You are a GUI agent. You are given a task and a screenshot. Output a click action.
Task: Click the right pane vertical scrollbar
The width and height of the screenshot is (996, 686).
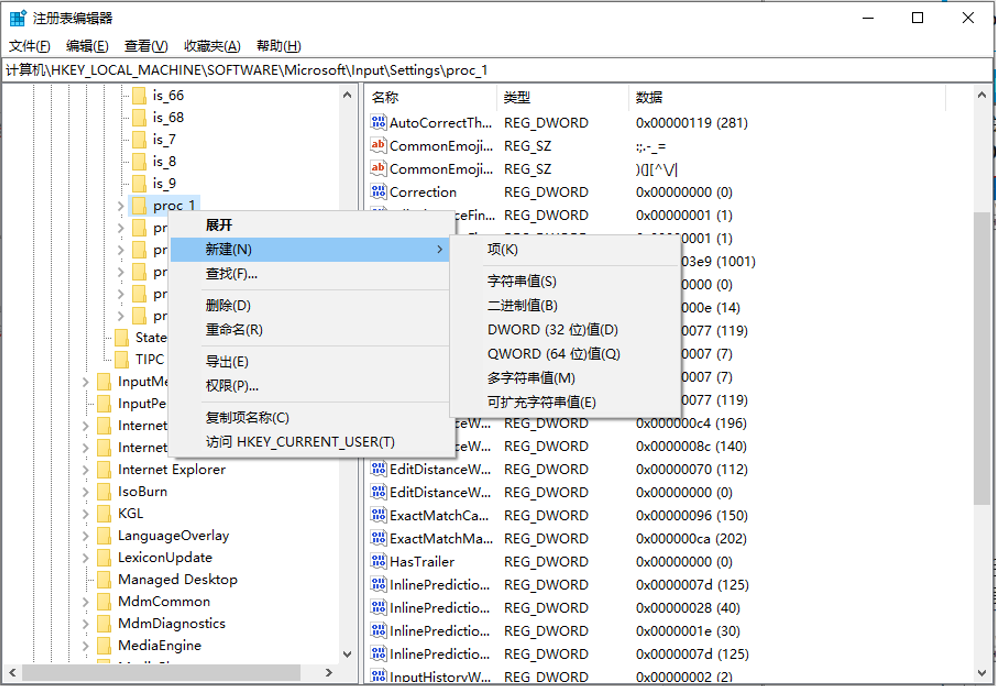point(982,360)
